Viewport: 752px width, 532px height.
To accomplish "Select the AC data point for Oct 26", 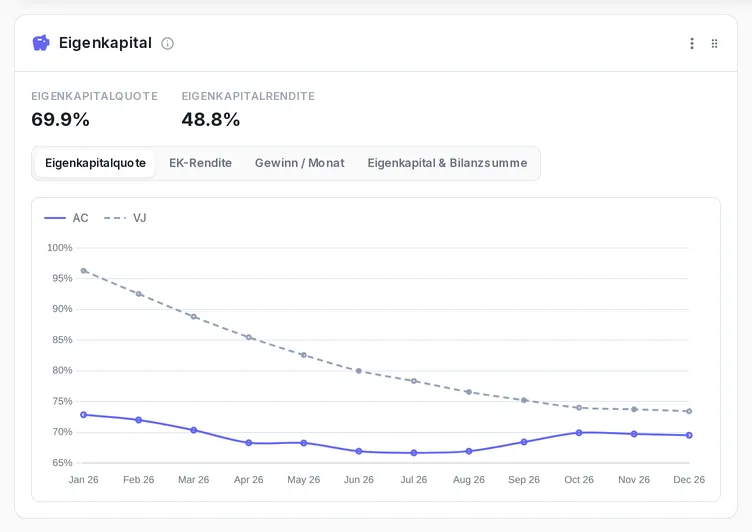I will [579, 433].
